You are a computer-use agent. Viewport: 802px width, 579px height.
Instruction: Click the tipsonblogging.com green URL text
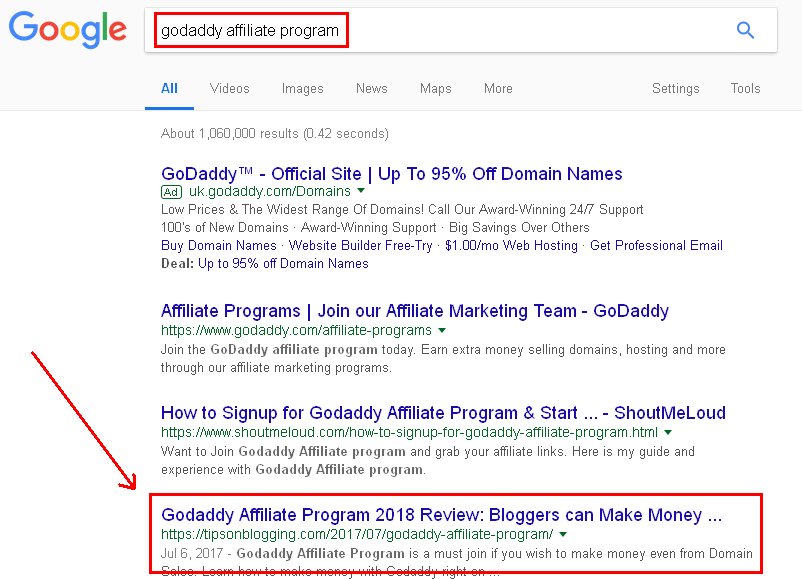[357, 535]
